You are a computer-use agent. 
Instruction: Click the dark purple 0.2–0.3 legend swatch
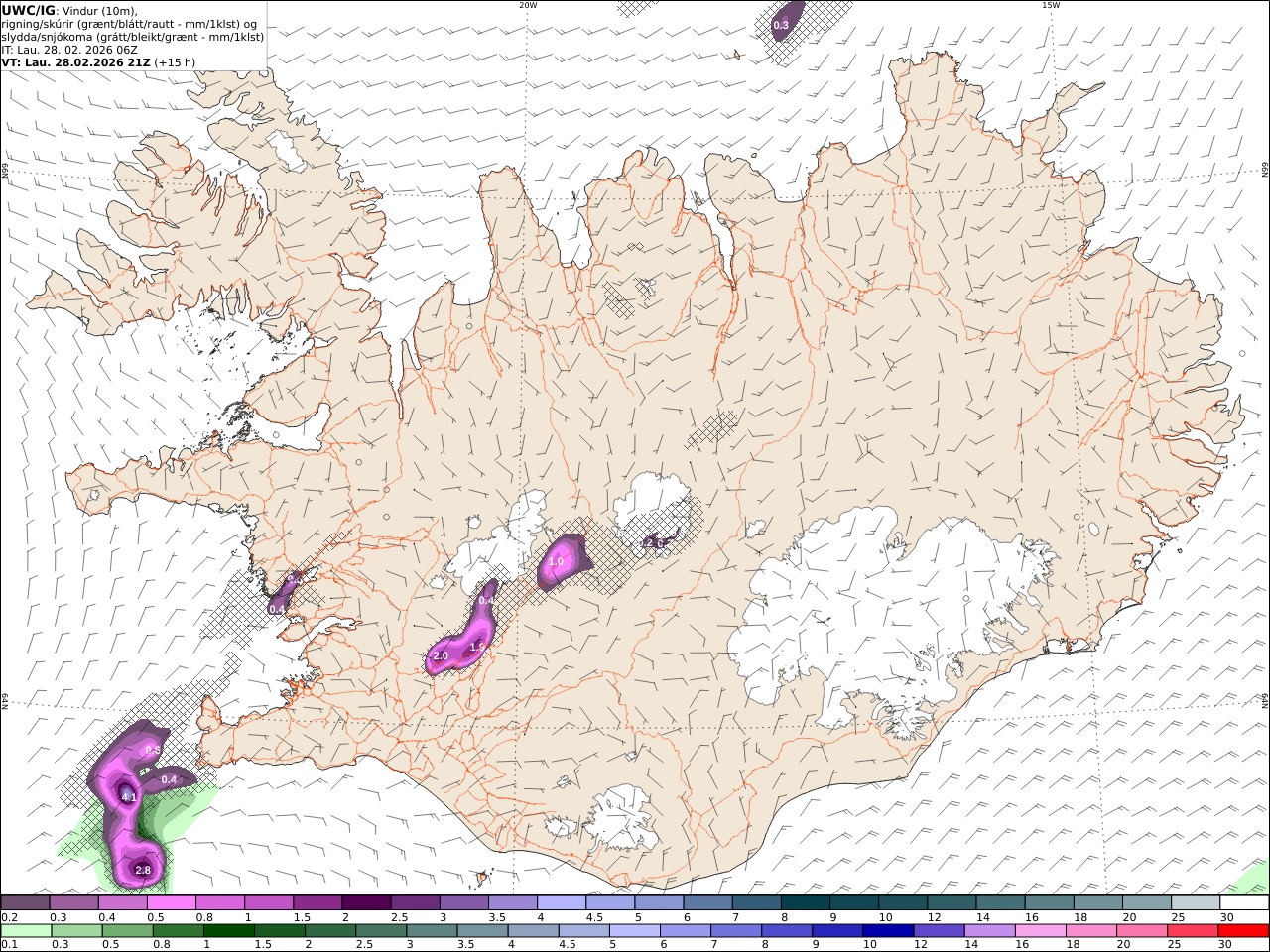(25, 902)
